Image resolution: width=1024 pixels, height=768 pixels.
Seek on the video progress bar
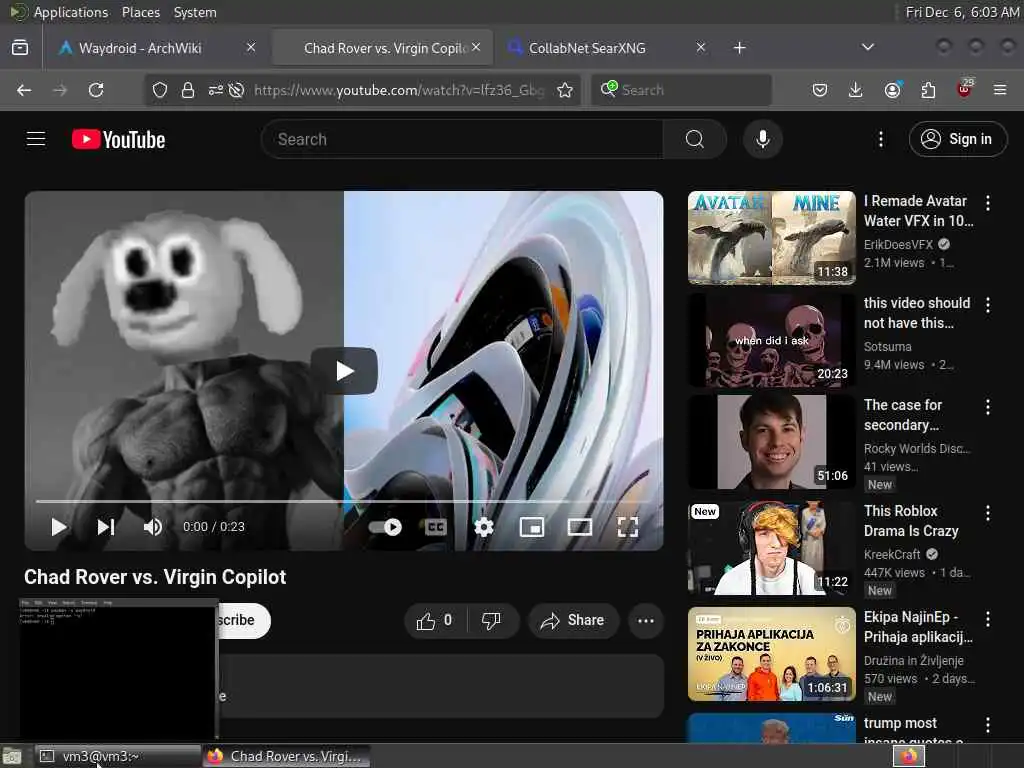pyautogui.click(x=344, y=502)
